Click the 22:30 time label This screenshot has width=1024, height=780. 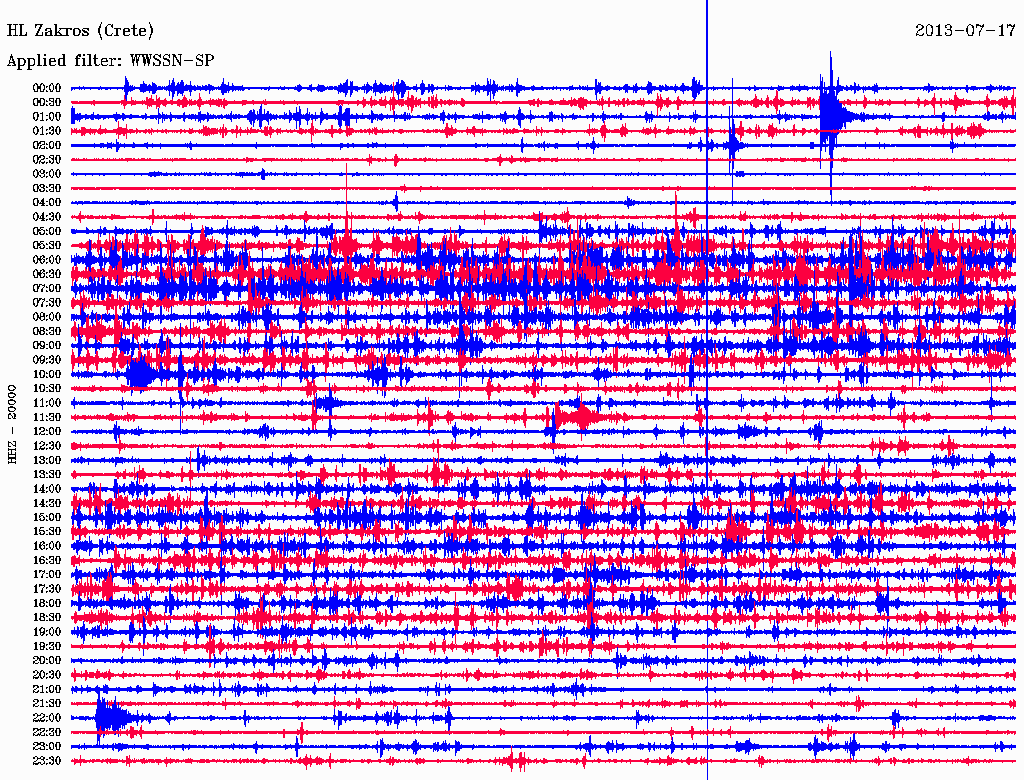[47, 732]
